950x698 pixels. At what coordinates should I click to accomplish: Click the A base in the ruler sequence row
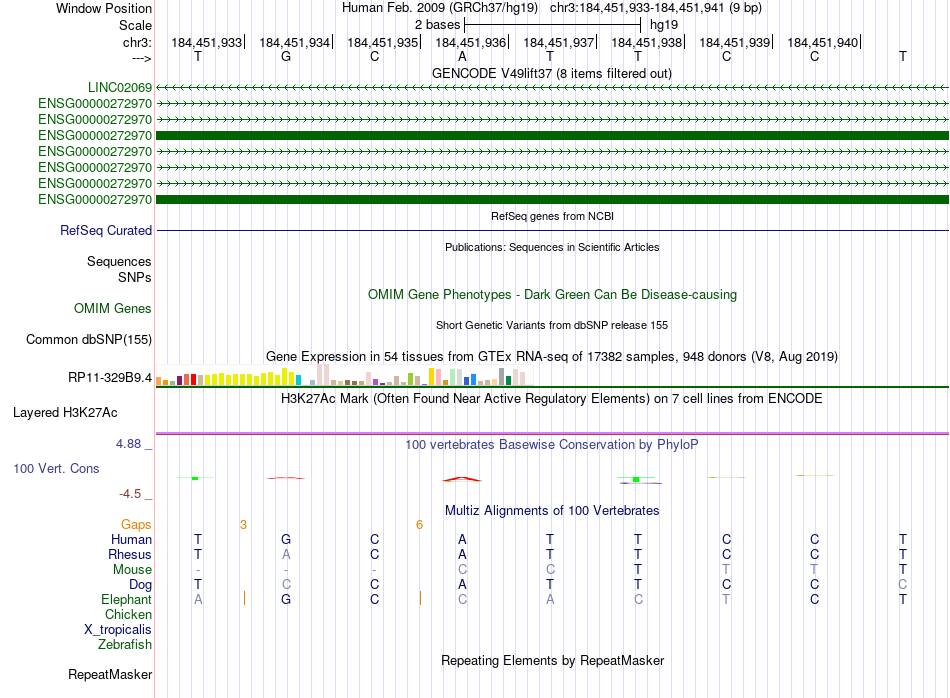(462, 56)
